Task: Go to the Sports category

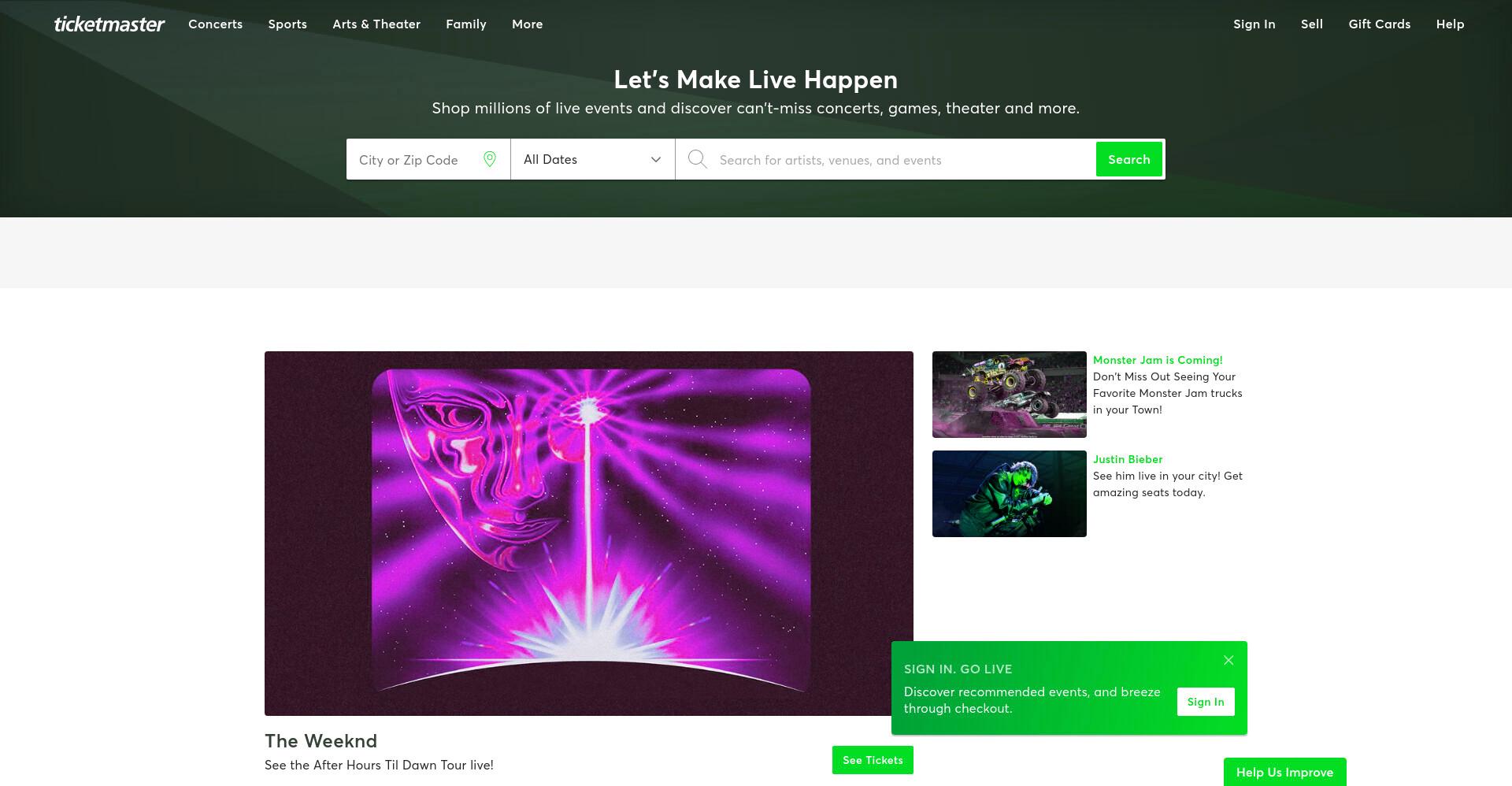Action: tap(287, 24)
